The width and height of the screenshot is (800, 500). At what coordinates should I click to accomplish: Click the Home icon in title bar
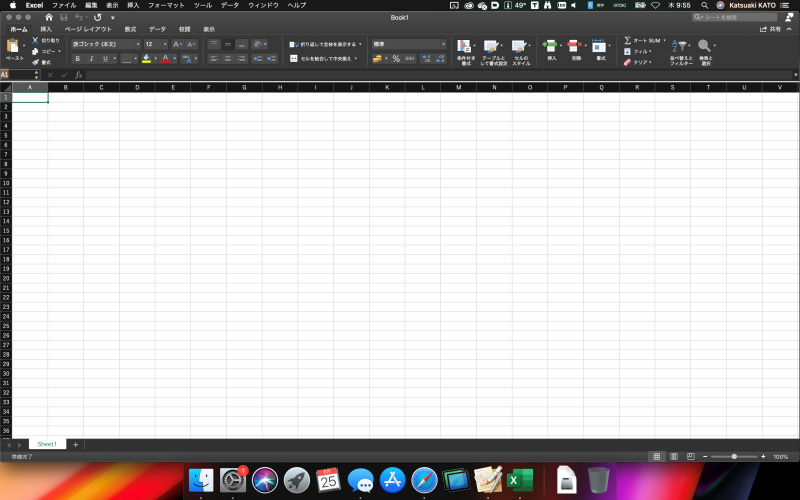pyautogui.click(x=49, y=17)
